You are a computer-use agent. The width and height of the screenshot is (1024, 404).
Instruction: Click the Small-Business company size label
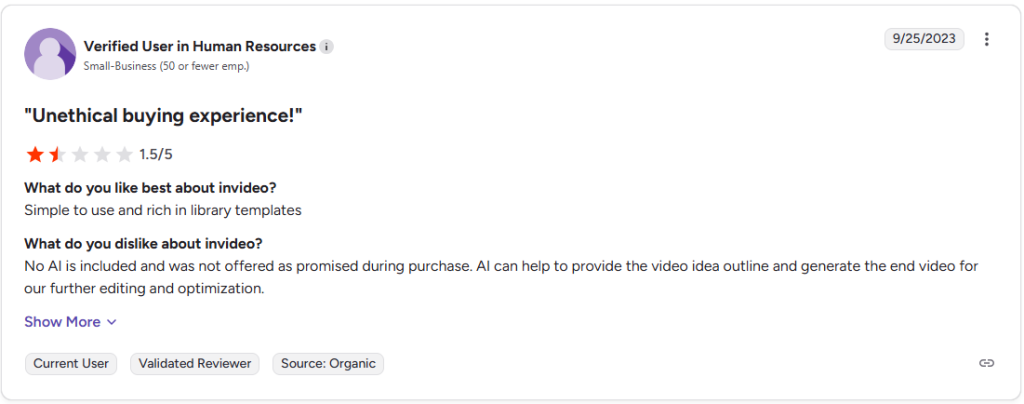(x=166, y=66)
